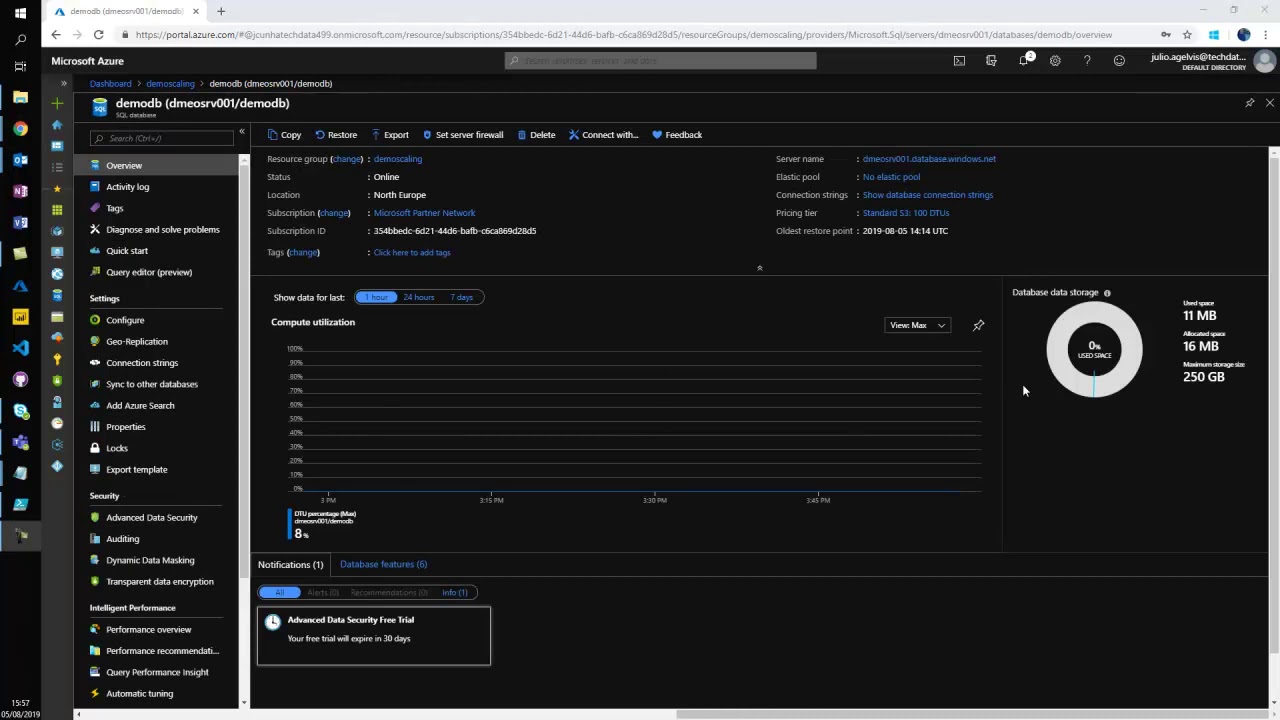
Task: Filter notifications by Recommendations (0)
Action: (x=389, y=593)
